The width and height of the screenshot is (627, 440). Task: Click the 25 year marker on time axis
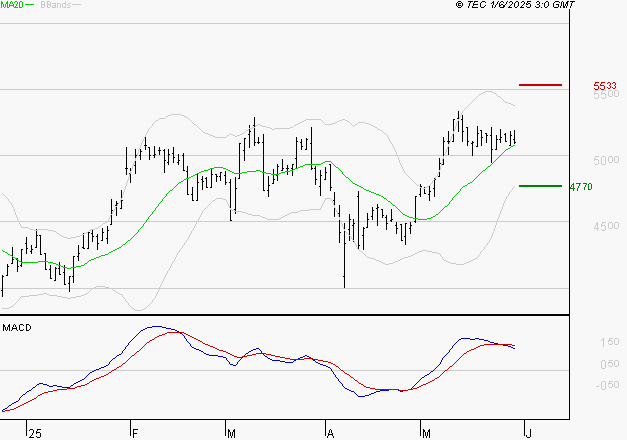(35, 433)
